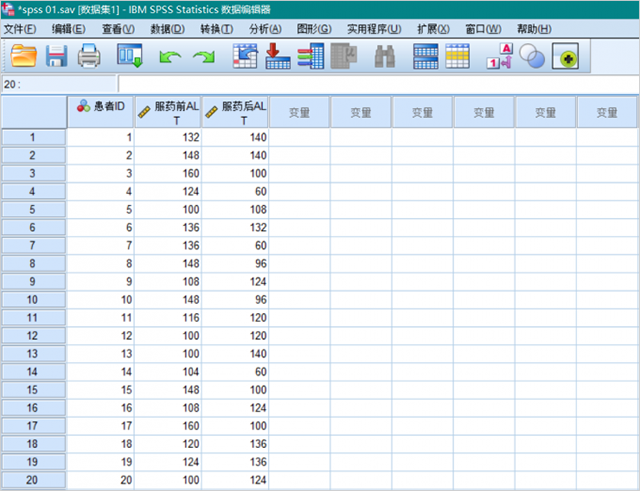Click 服药后ALT value 60 in row 4
This screenshot has height=491, width=640.
click(235, 191)
